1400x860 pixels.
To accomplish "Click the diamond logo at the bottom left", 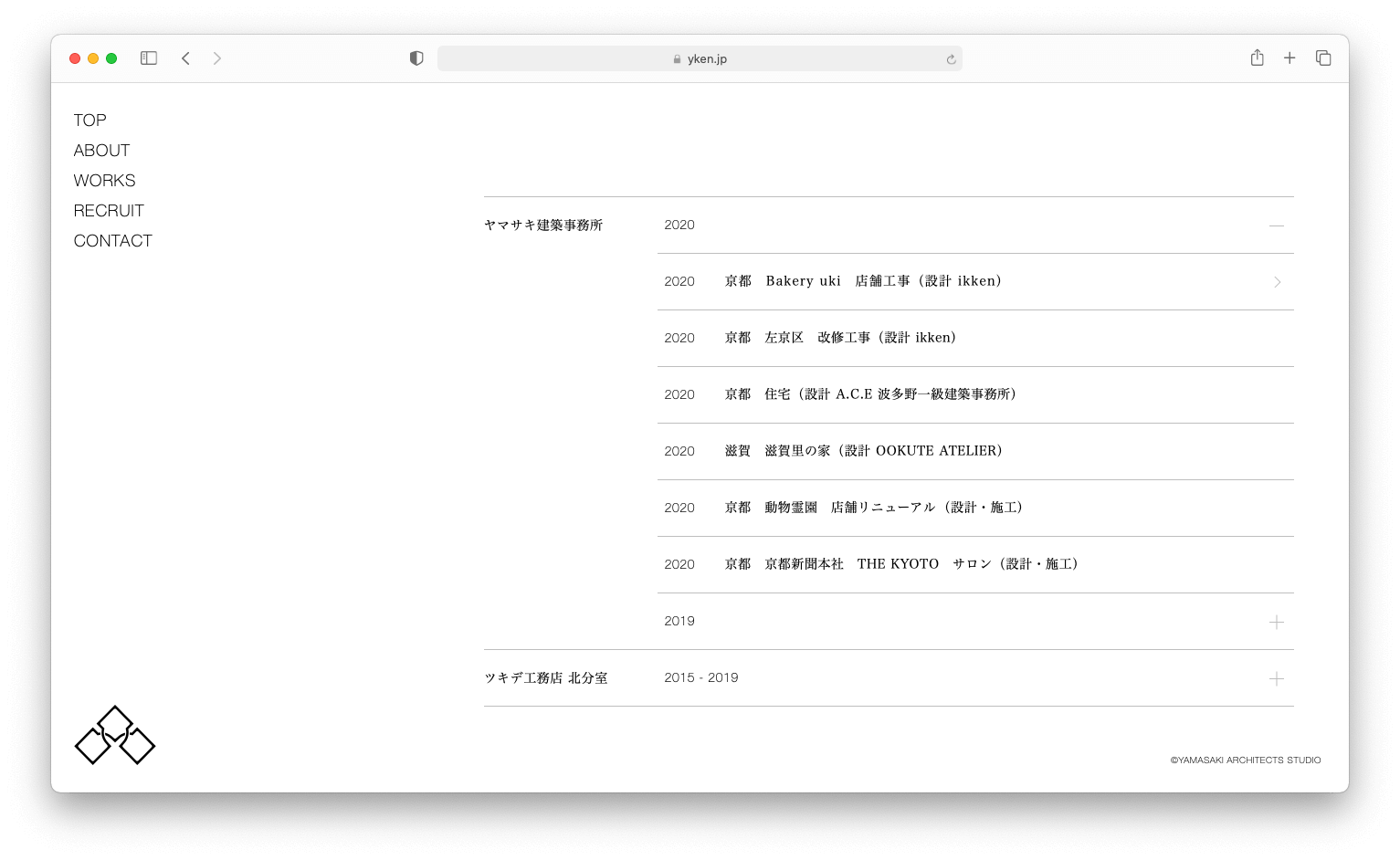I will [x=115, y=735].
